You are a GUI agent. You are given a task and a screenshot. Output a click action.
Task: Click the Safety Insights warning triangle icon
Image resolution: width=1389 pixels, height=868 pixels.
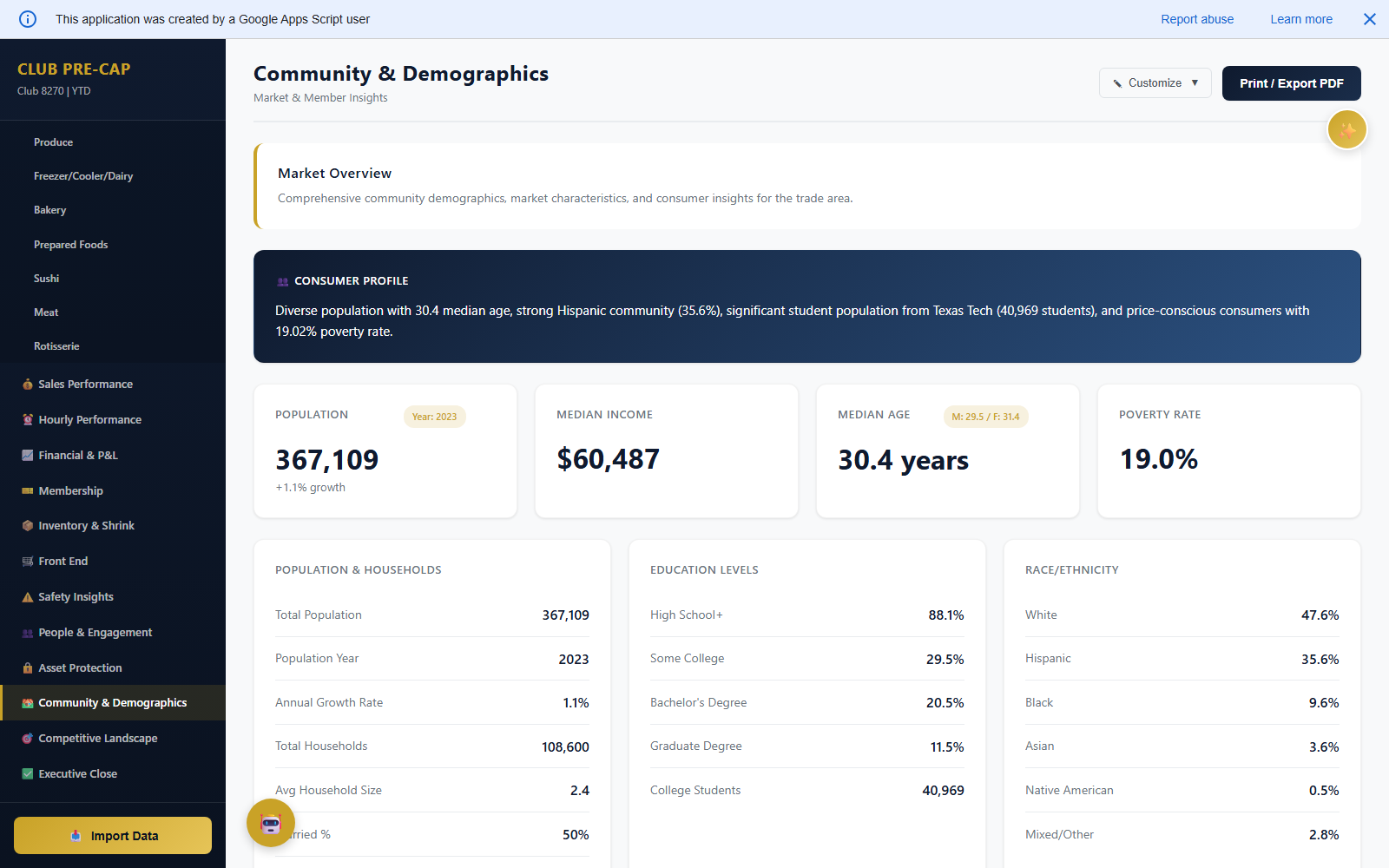(28, 596)
